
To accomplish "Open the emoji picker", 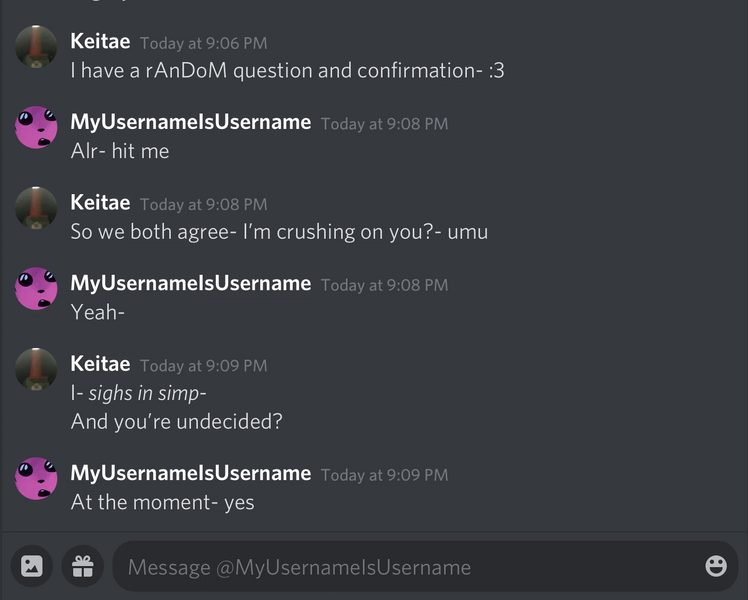I will pos(716,566).
